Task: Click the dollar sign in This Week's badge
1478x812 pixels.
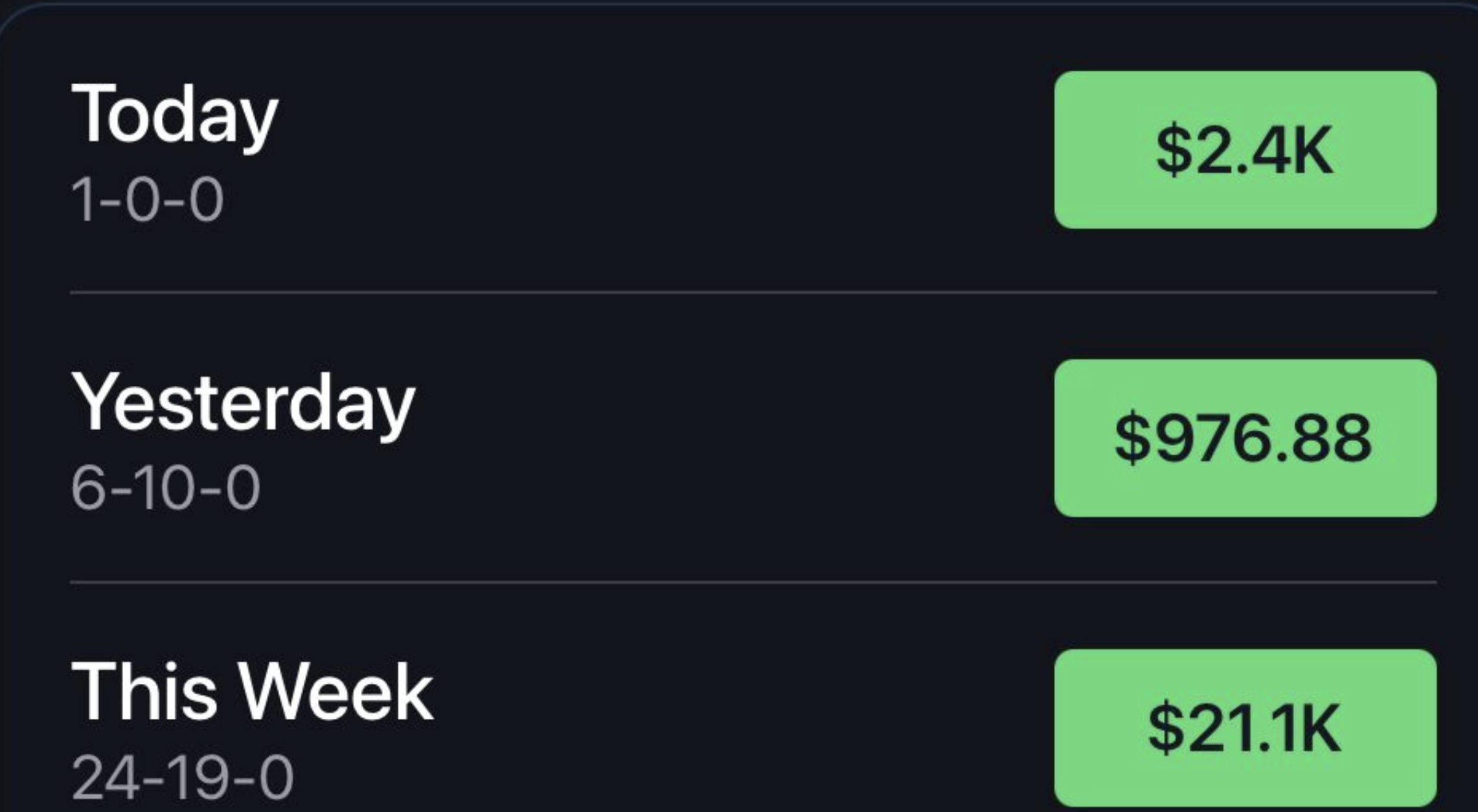Action: pyautogui.click(x=1165, y=728)
